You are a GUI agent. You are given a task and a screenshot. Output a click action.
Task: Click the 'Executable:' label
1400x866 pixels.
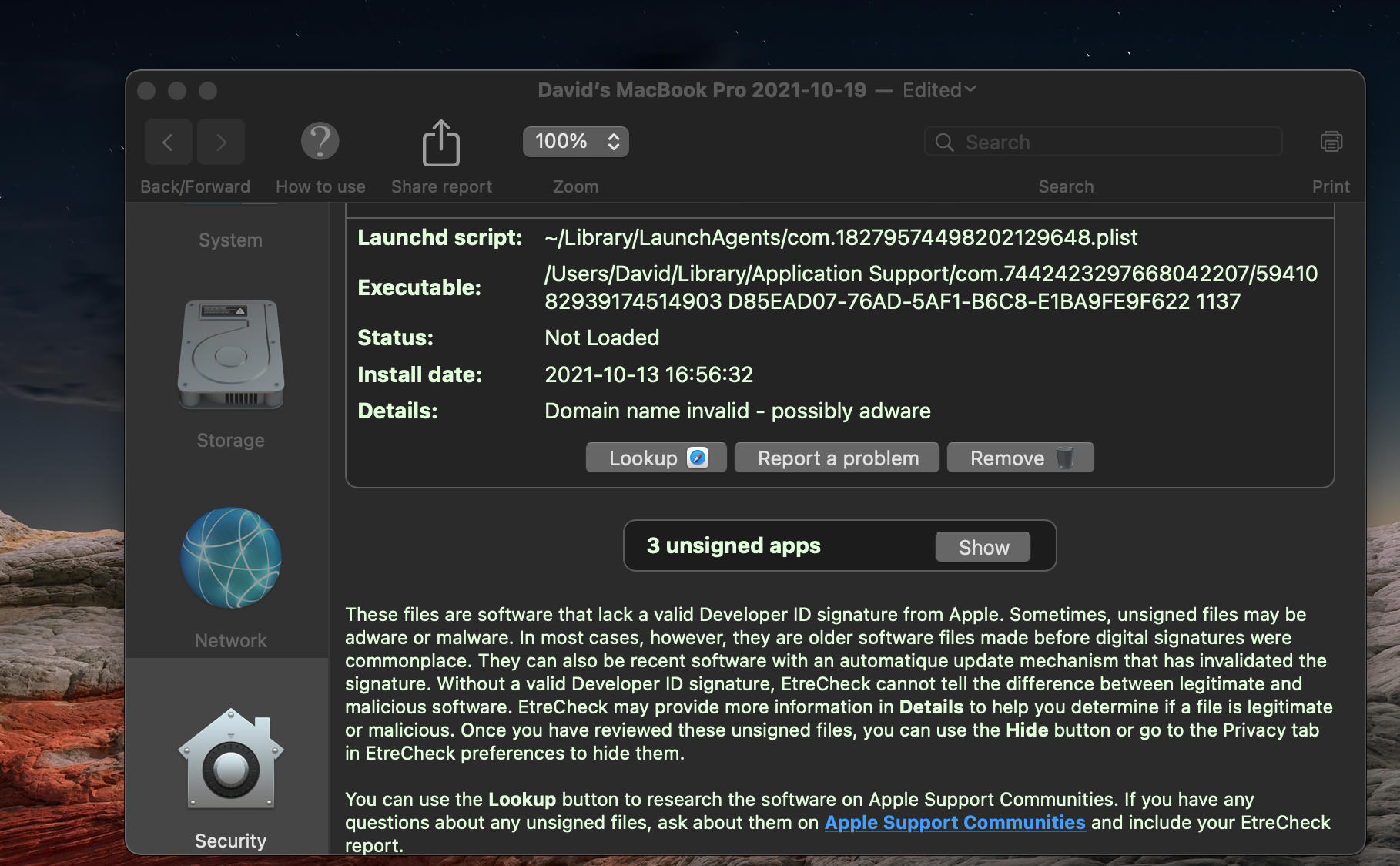(419, 287)
